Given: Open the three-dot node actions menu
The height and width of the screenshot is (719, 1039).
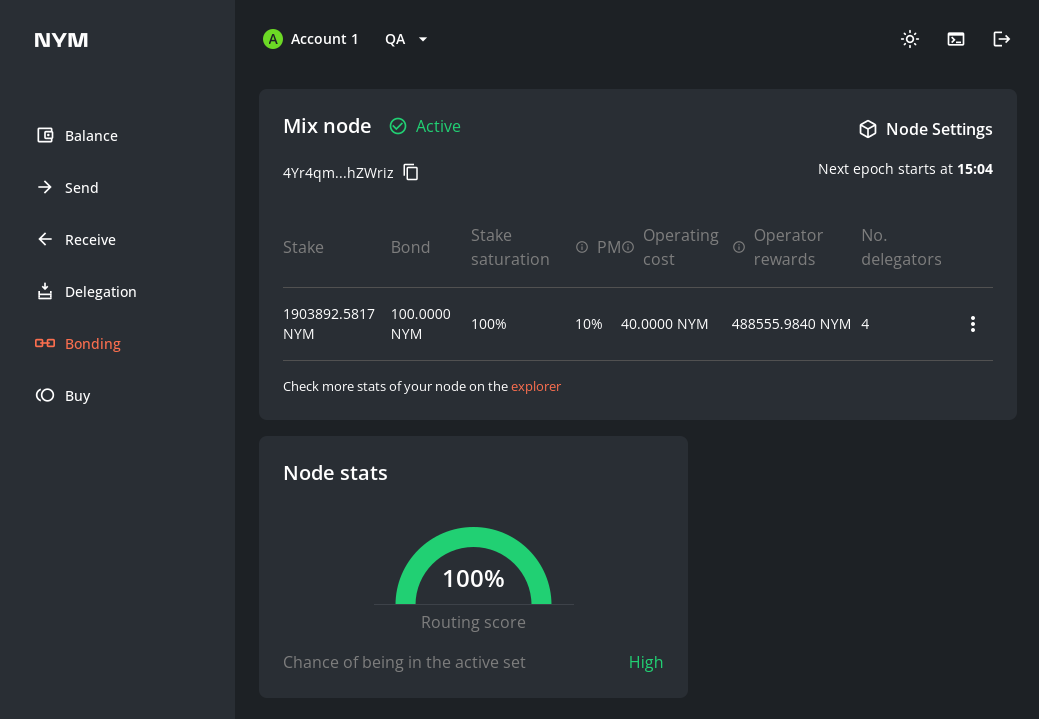Looking at the screenshot, I should click(972, 324).
